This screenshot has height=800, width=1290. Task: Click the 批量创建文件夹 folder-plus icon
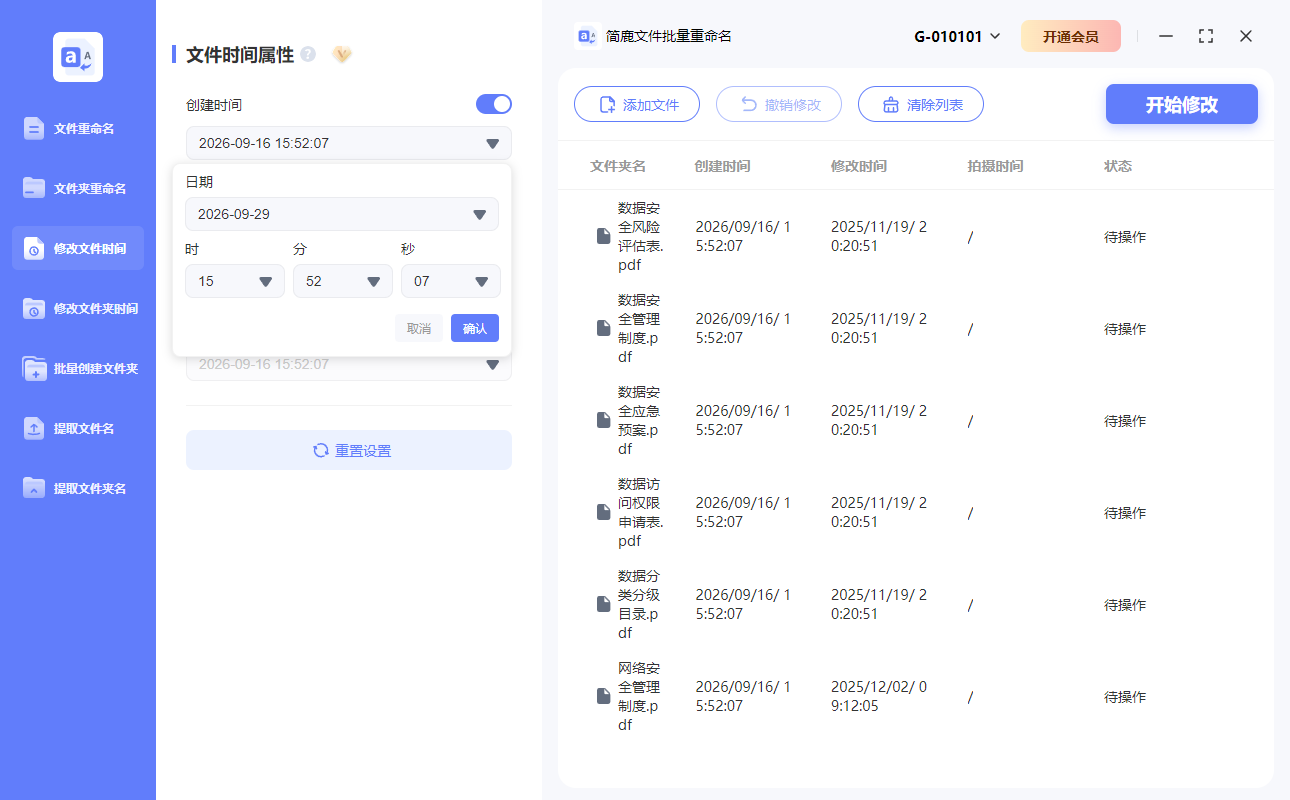click(34, 368)
